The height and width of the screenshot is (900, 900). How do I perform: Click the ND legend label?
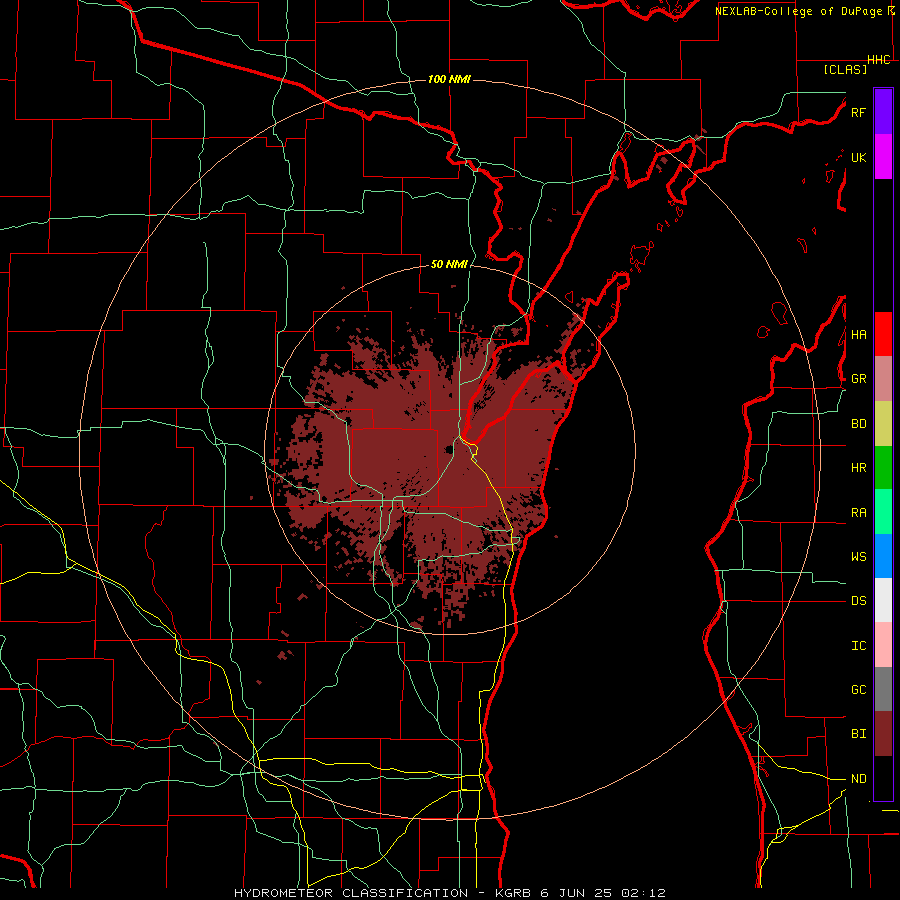click(x=858, y=778)
